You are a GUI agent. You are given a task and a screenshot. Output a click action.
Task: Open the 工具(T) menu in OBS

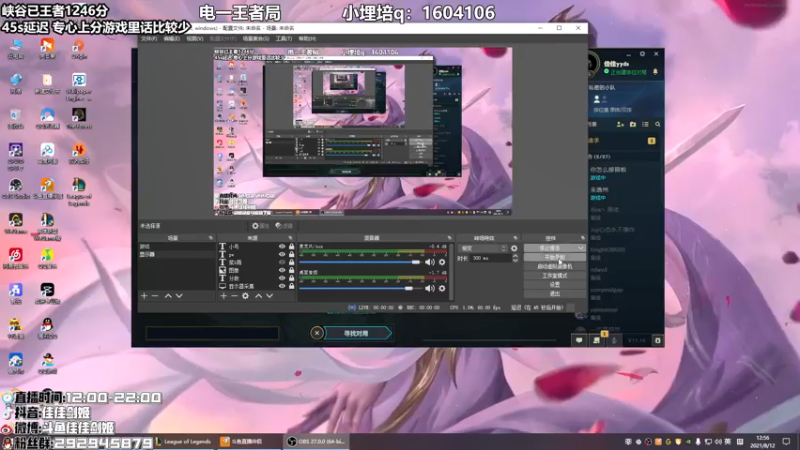click(x=284, y=39)
